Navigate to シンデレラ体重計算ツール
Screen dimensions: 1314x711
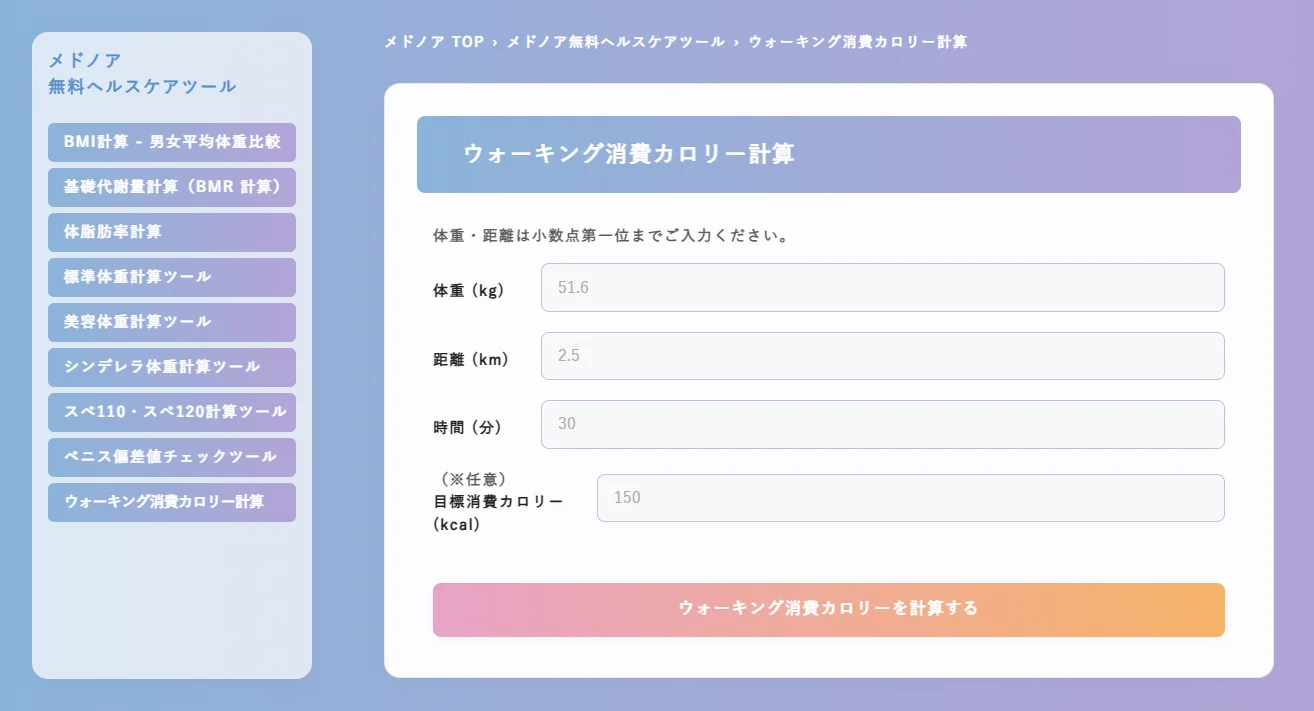click(172, 367)
